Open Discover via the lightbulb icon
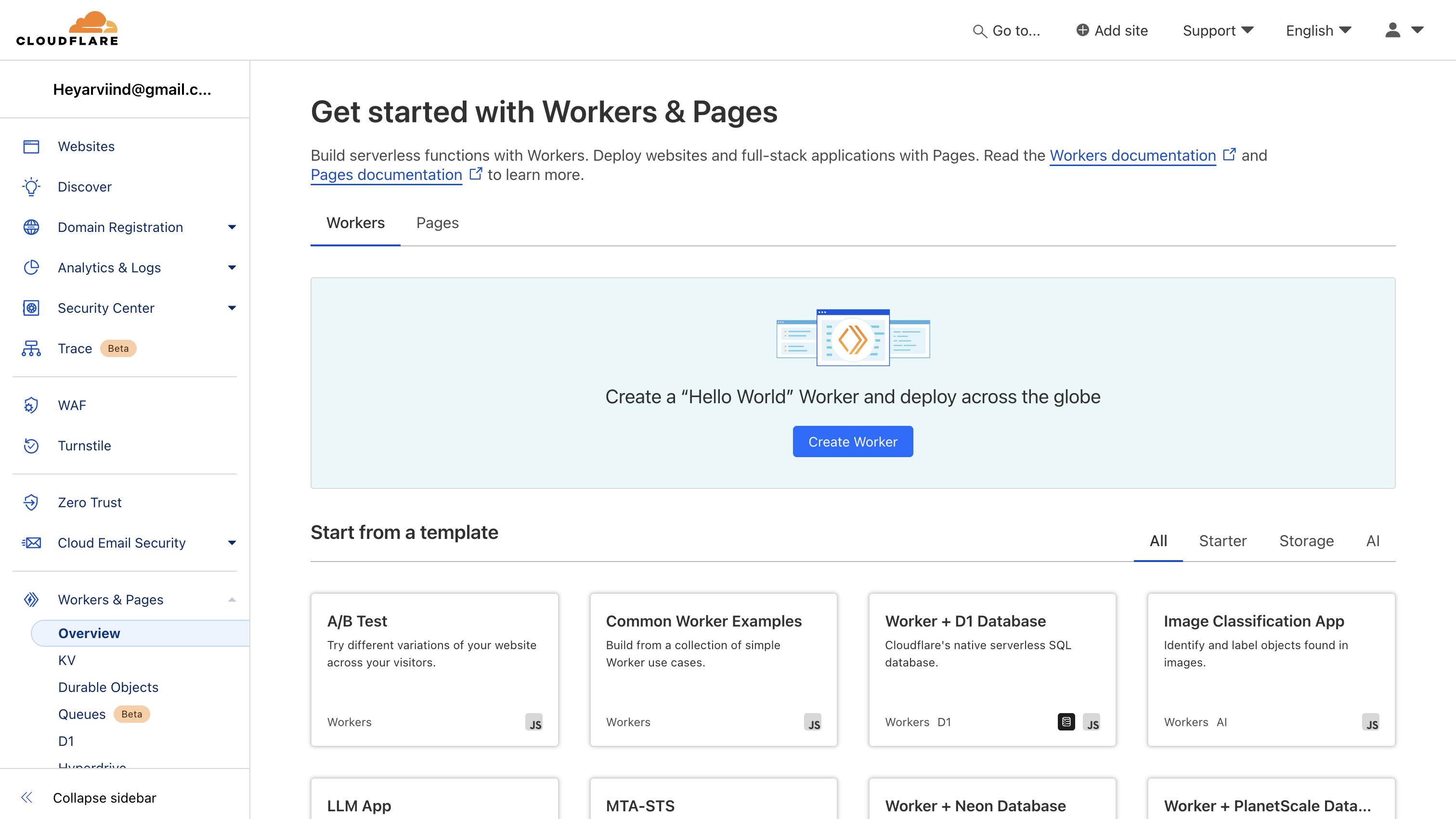Image resolution: width=1456 pixels, height=819 pixels. pyautogui.click(x=31, y=186)
